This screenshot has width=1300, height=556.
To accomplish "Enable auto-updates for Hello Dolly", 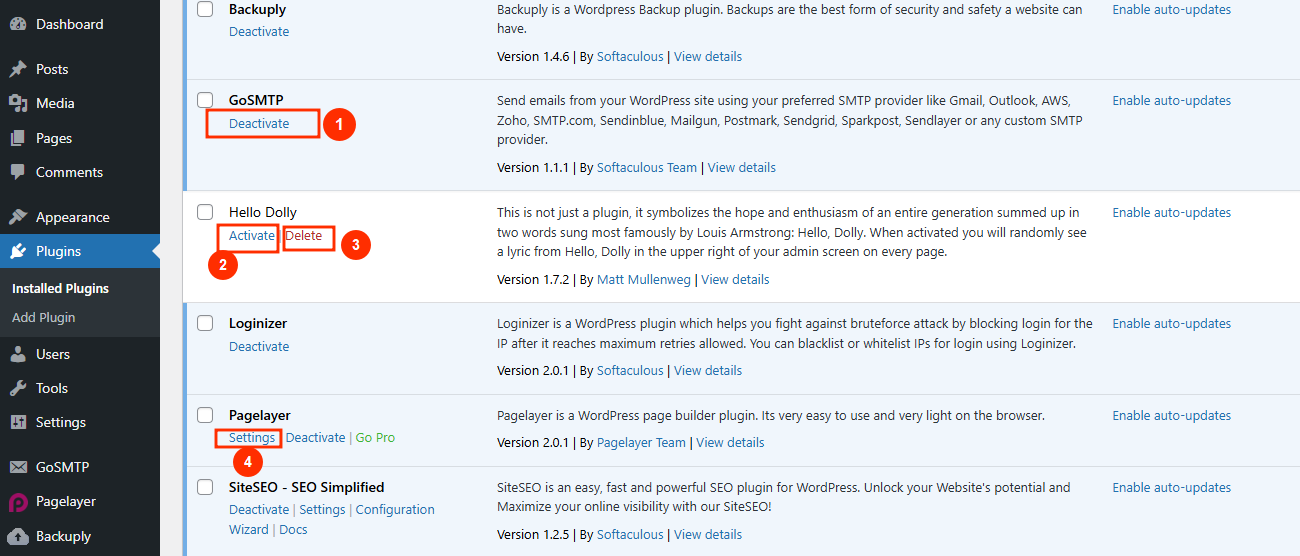I will tap(1172, 213).
